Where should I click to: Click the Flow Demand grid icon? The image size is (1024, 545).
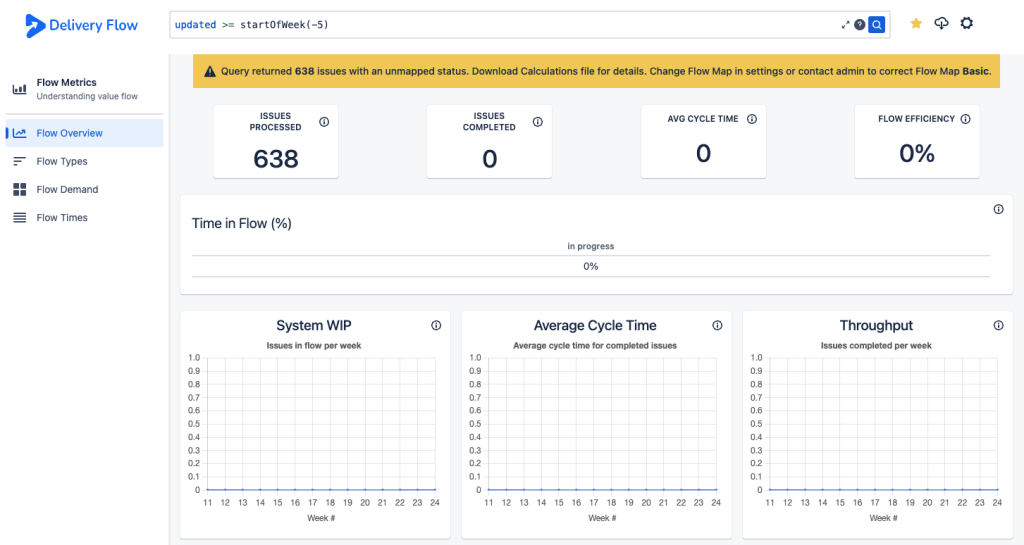[20, 189]
